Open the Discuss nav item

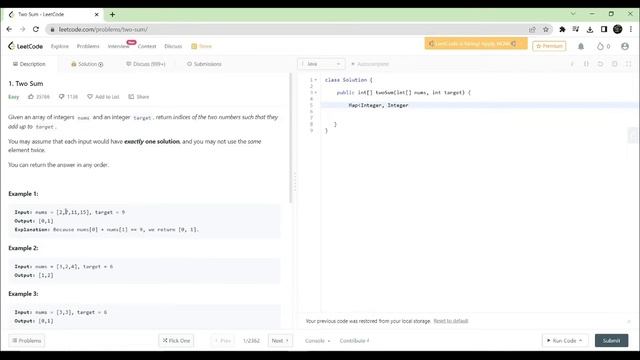pos(173,47)
